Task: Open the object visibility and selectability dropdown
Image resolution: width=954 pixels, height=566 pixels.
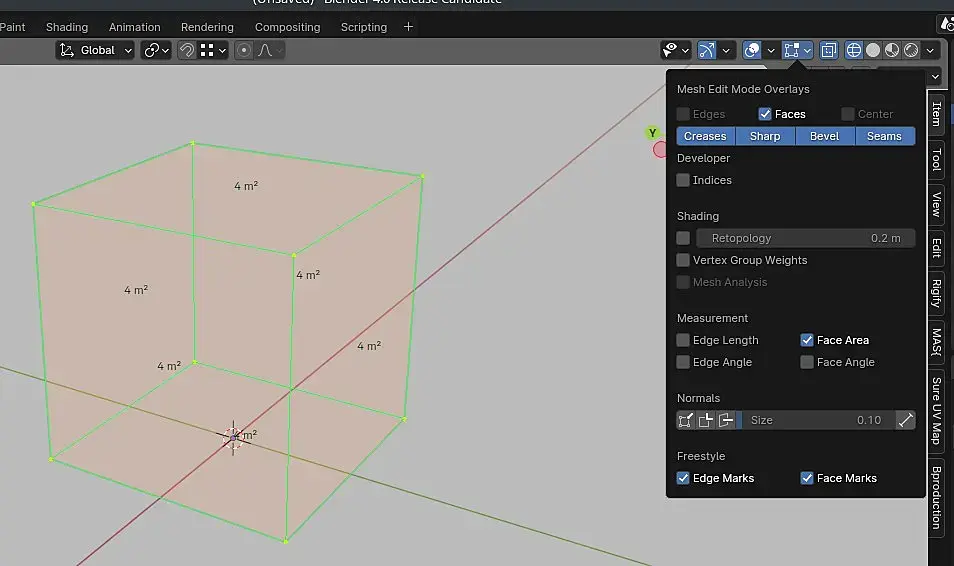Action: [x=675, y=50]
